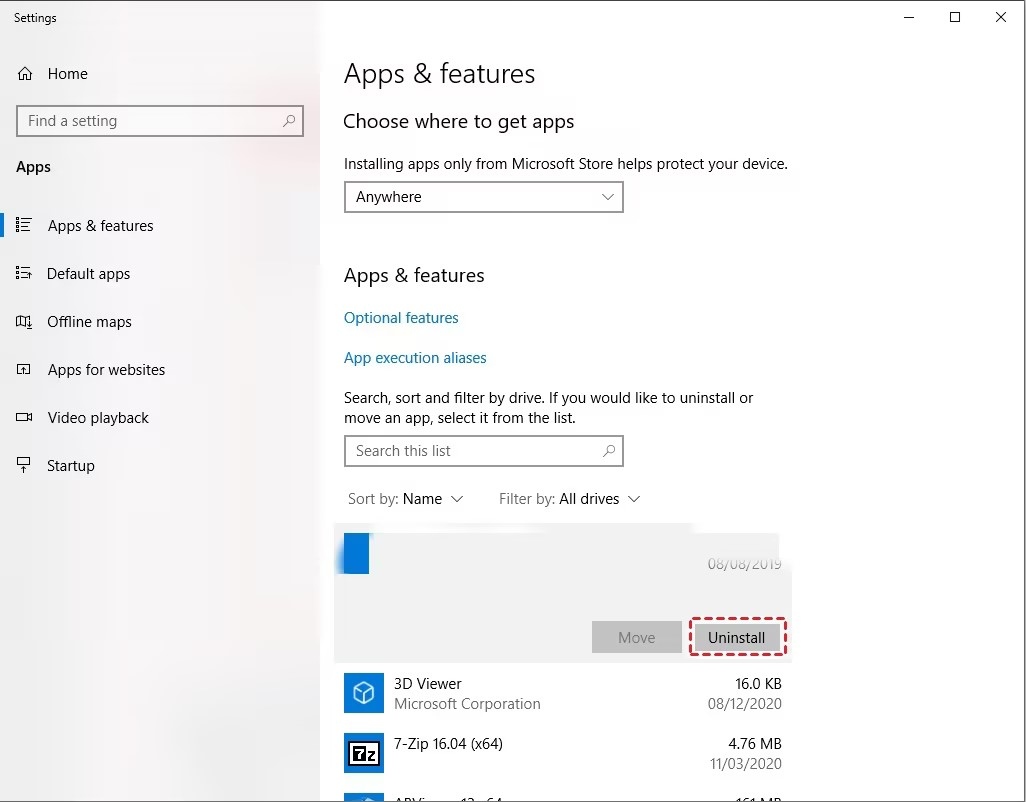Open the Video playback settings page
Screen dimensions: 1026x802
pyautogui.click(x=98, y=418)
